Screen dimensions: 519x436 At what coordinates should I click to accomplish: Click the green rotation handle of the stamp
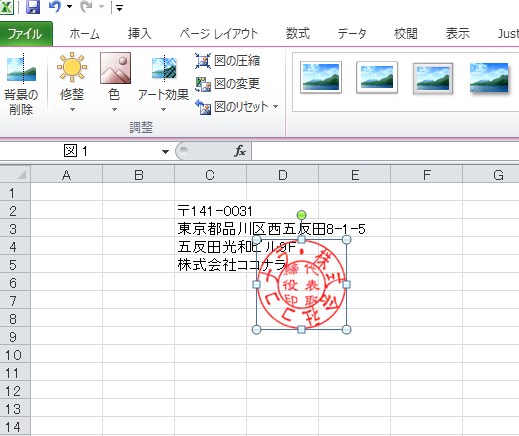[x=301, y=215]
